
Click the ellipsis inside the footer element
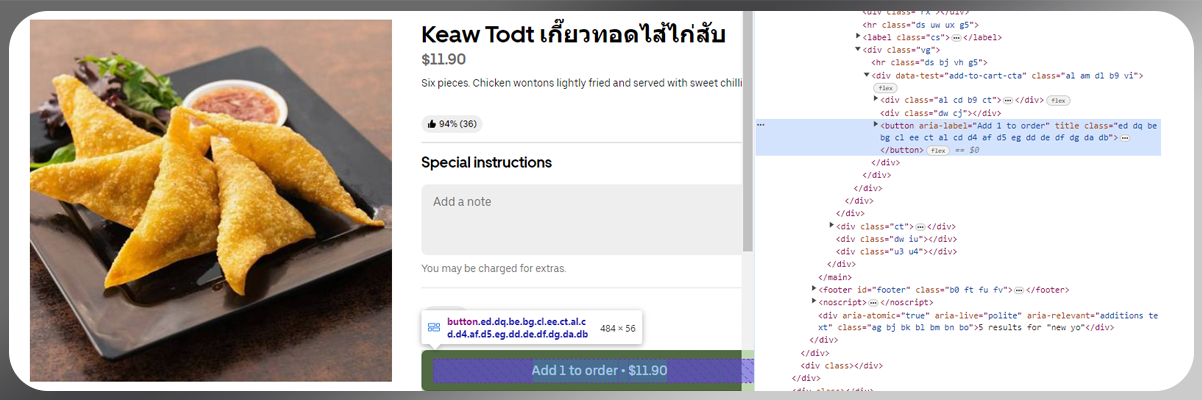(x=1019, y=290)
